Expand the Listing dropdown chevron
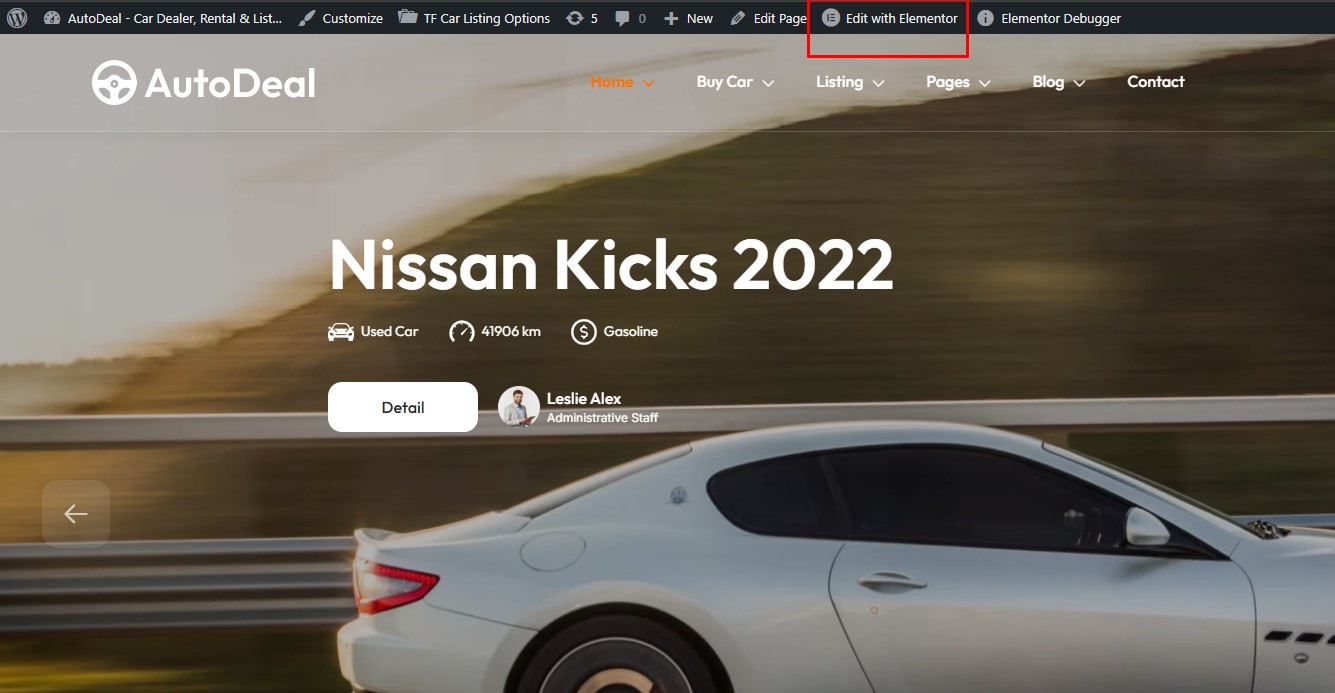This screenshot has width=1335, height=693. tap(878, 83)
